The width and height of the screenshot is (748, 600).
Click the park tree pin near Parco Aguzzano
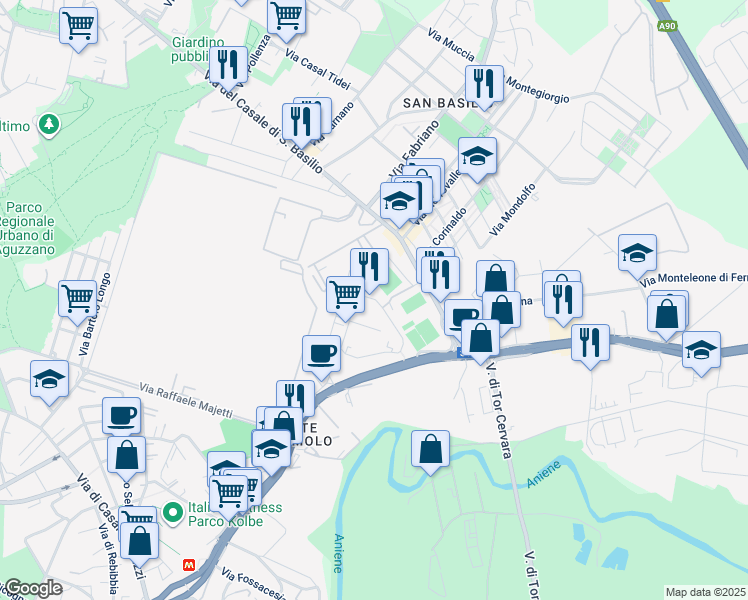(49, 125)
